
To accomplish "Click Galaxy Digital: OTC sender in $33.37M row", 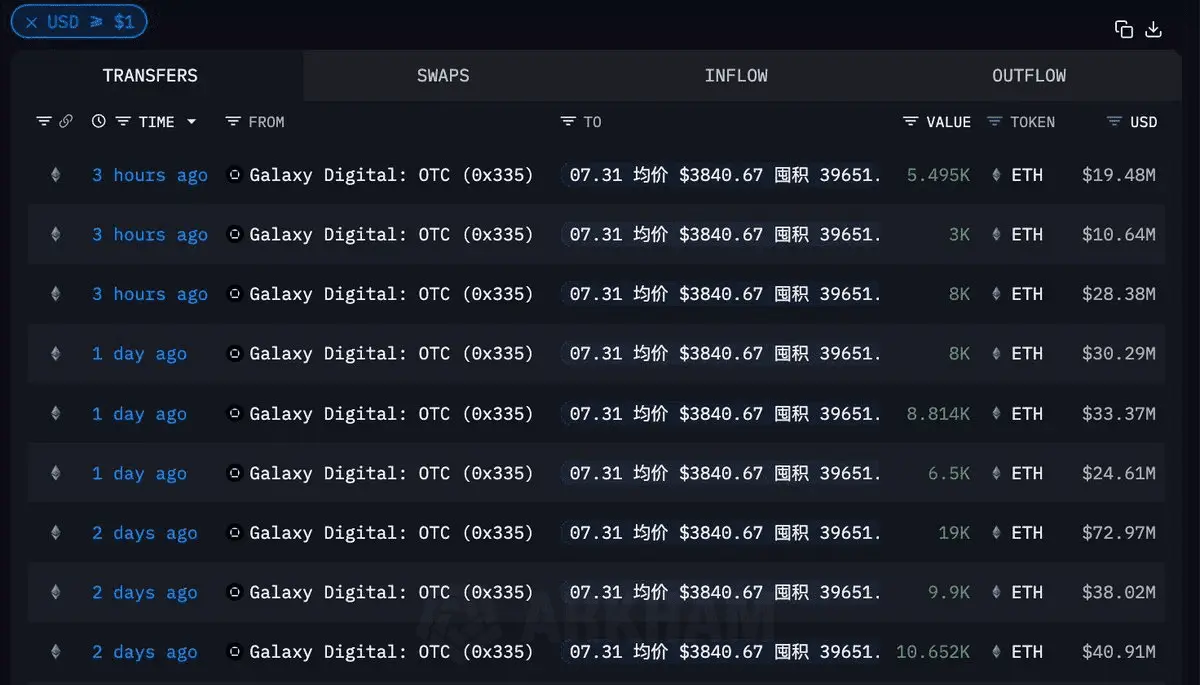I will (391, 413).
